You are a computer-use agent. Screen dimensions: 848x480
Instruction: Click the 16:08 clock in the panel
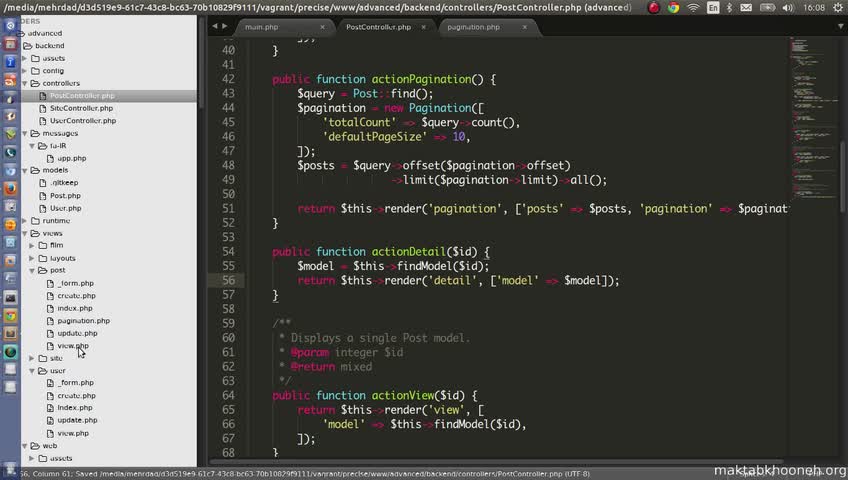pos(814,8)
